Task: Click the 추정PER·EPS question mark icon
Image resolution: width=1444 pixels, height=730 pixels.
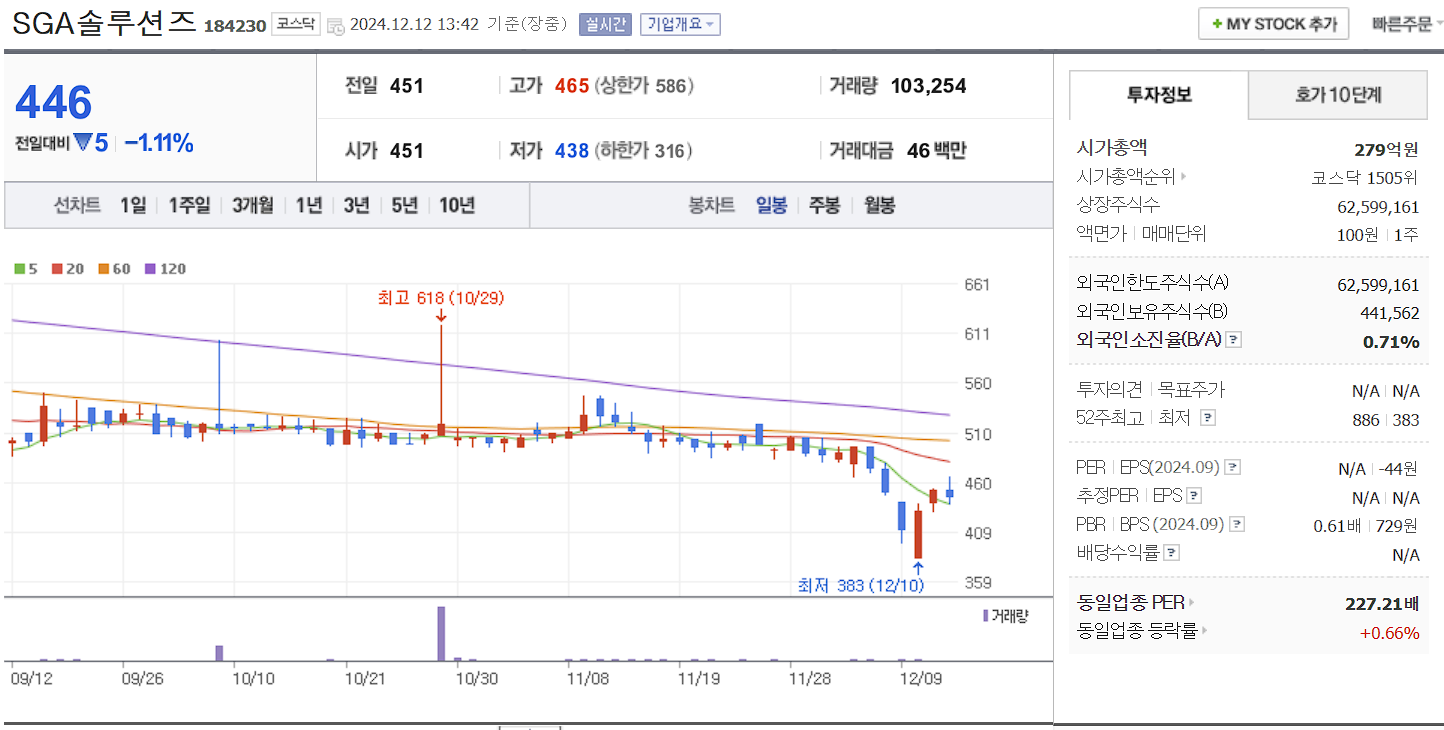Action: [x=1196, y=494]
